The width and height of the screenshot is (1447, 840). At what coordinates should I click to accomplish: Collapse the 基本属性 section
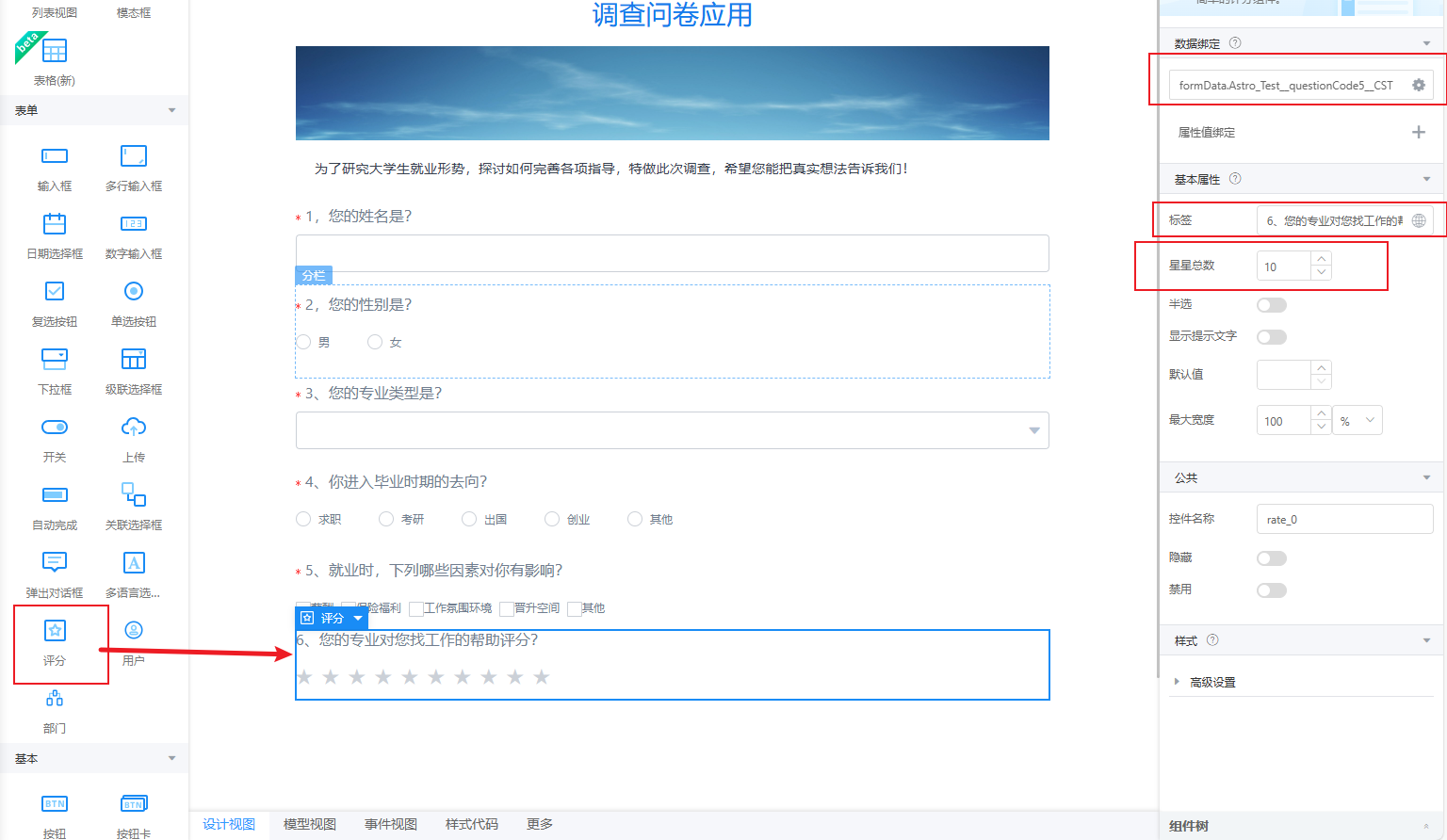[x=1426, y=179]
